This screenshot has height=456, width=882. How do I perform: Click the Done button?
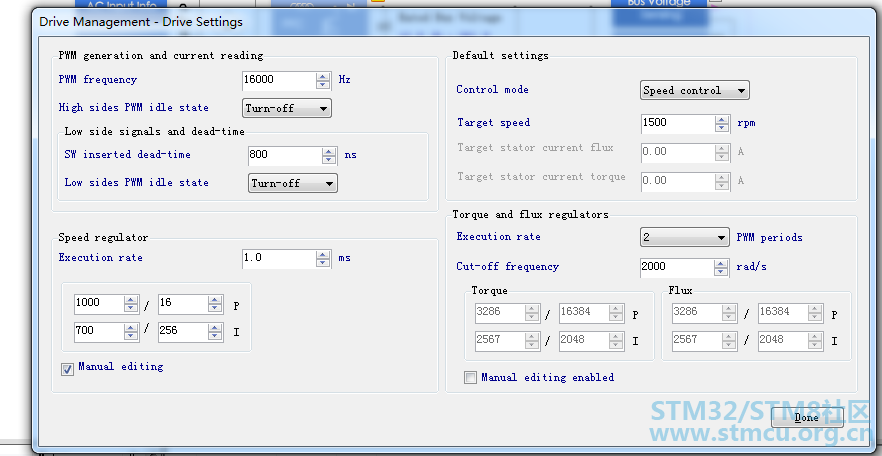coord(807,418)
